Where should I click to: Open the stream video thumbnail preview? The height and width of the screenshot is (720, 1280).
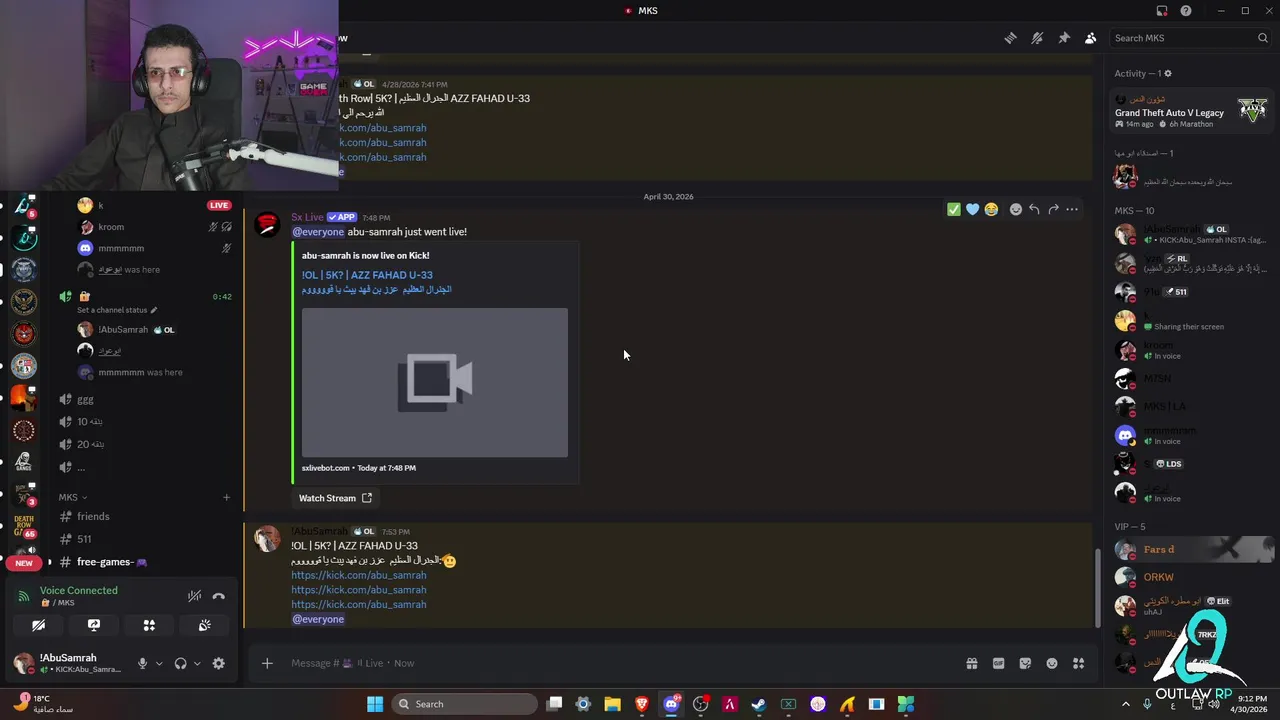pyautogui.click(x=435, y=382)
